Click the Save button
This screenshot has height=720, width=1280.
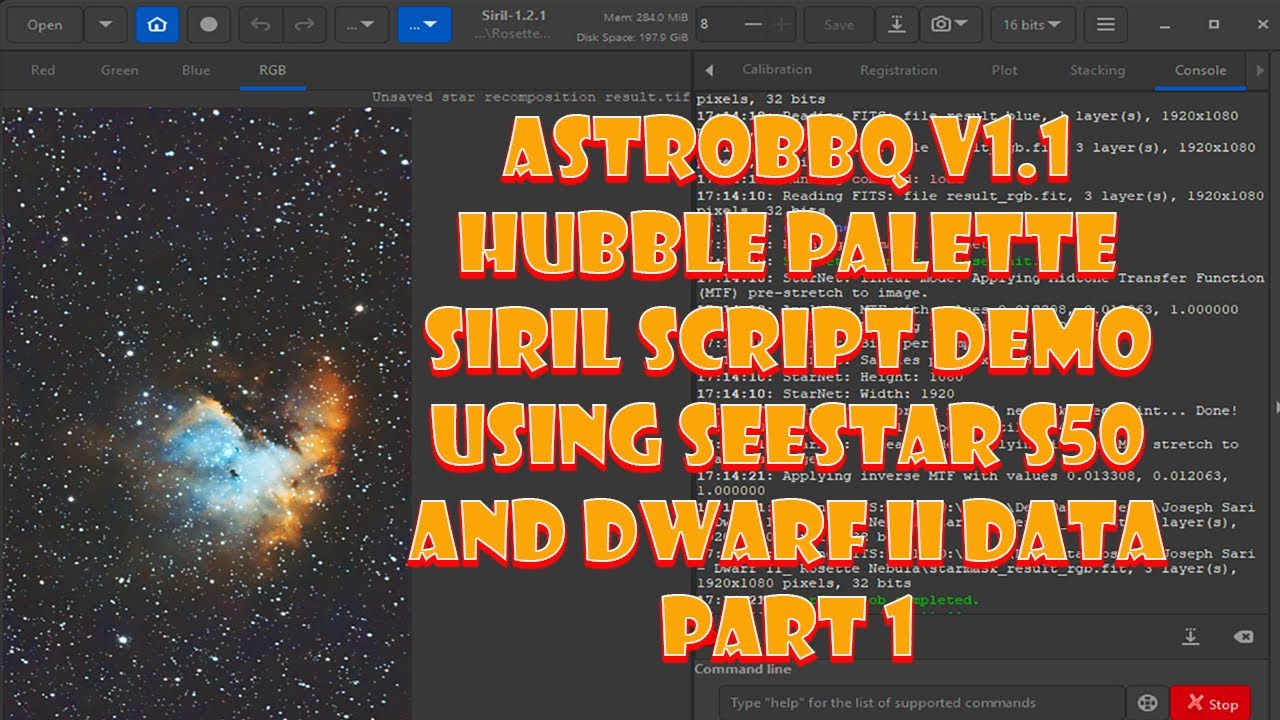839,25
